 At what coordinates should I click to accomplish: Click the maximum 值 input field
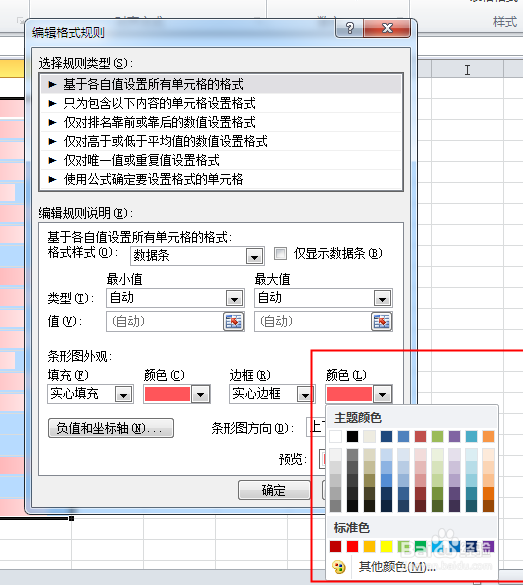click(x=313, y=322)
